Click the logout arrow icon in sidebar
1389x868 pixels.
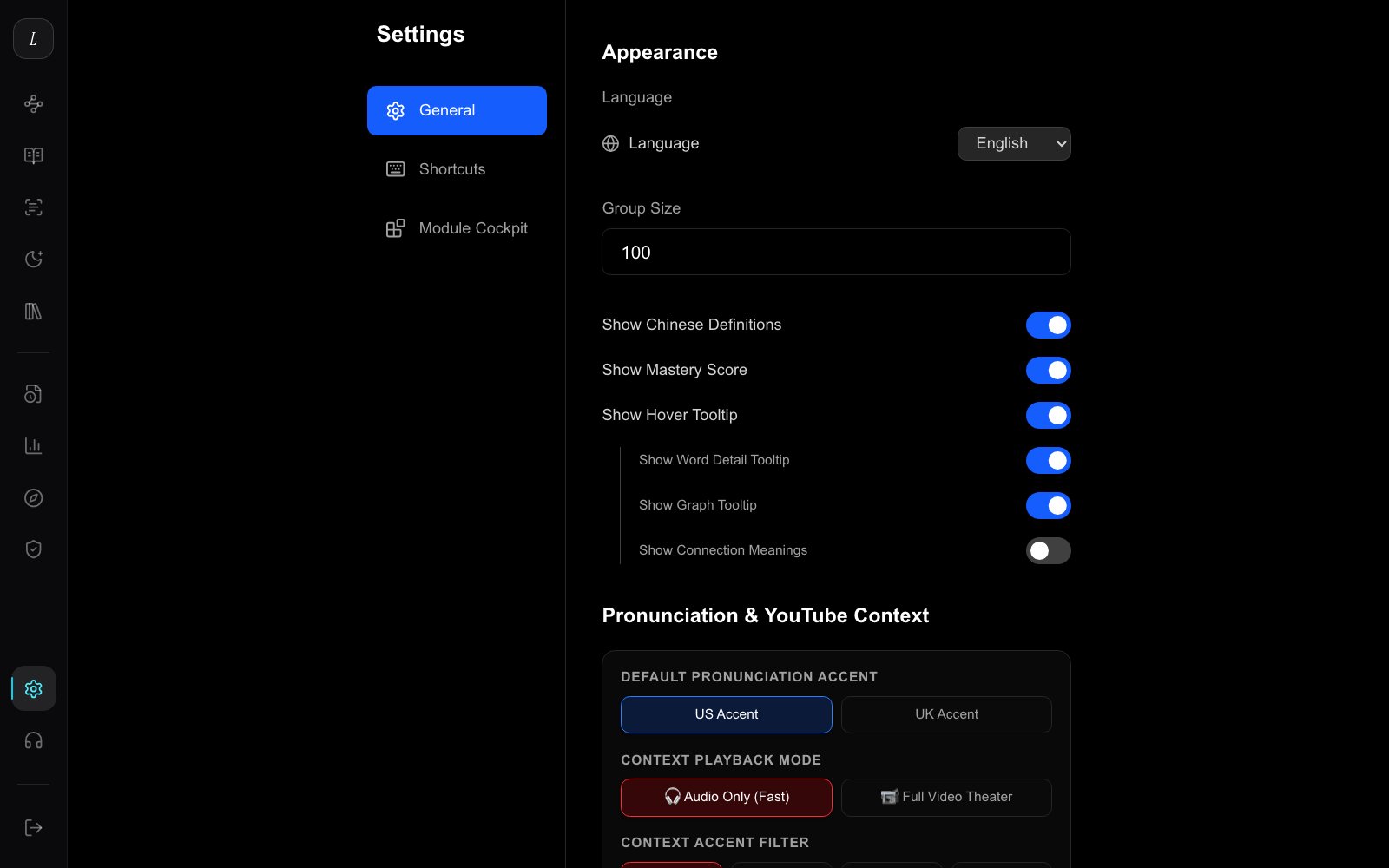point(33,827)
